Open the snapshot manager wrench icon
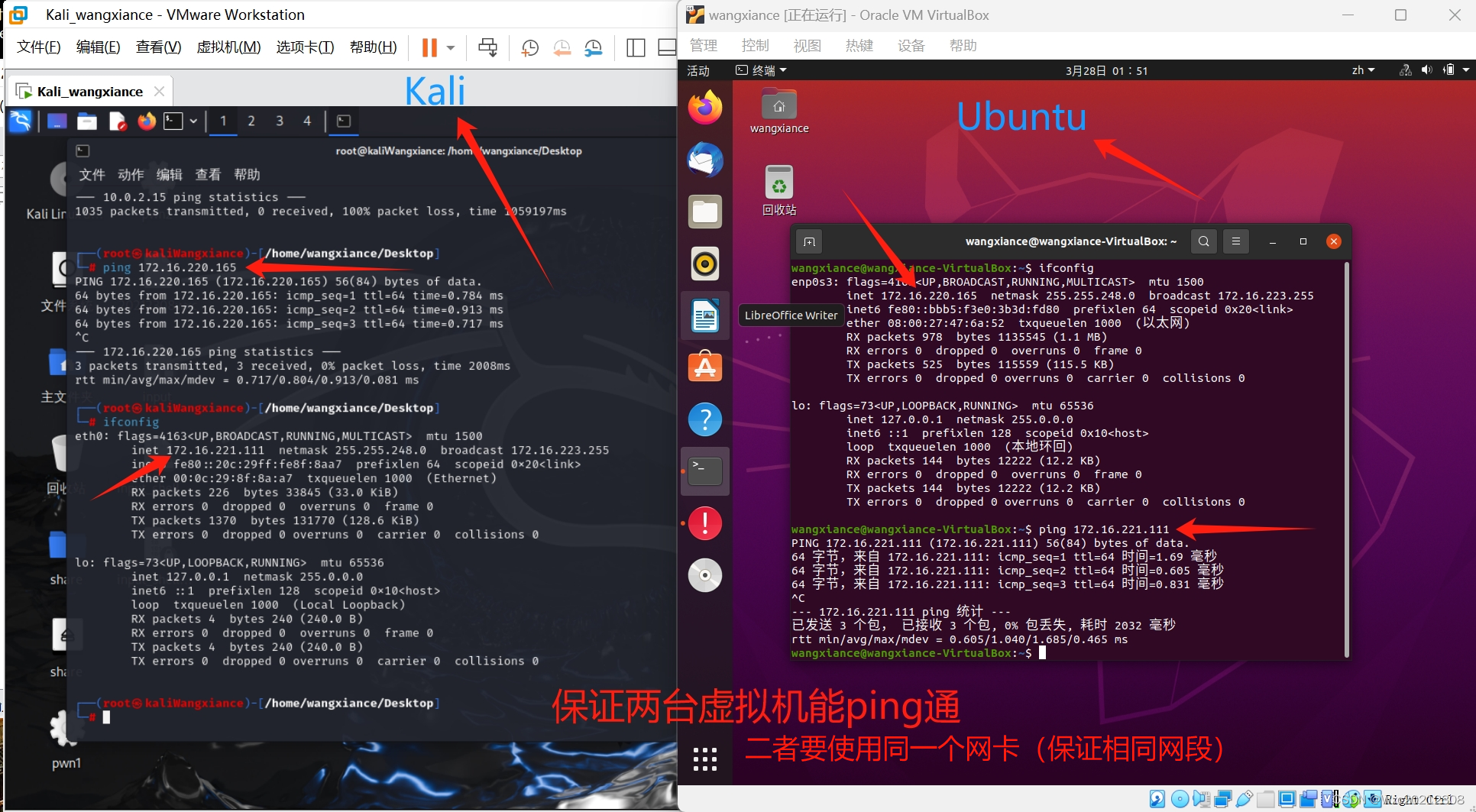 (x=594, y=47)
